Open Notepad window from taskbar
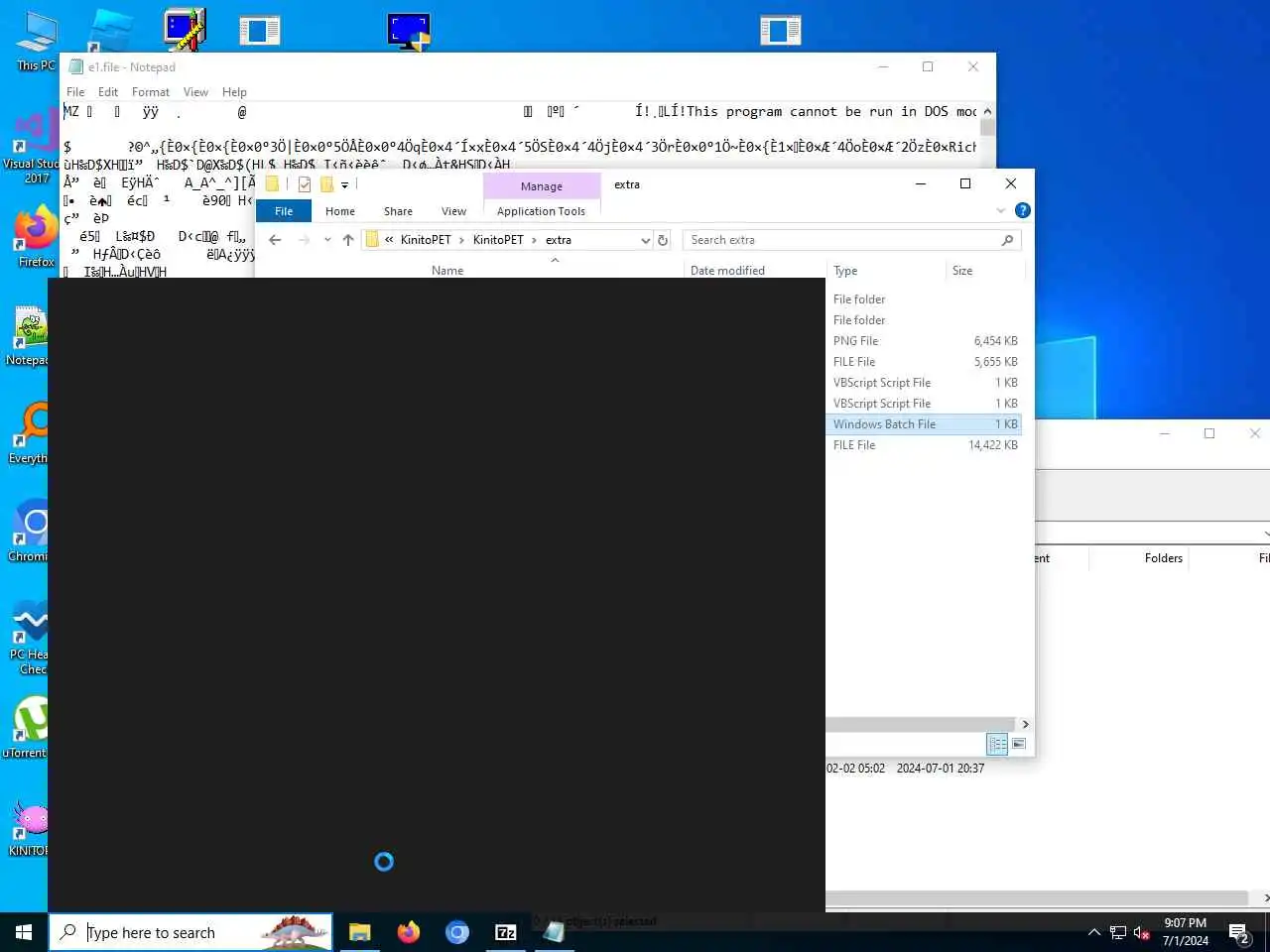The height and width of the screenshot is (952, 1270). pyautogui.click(x=554, y=932)
